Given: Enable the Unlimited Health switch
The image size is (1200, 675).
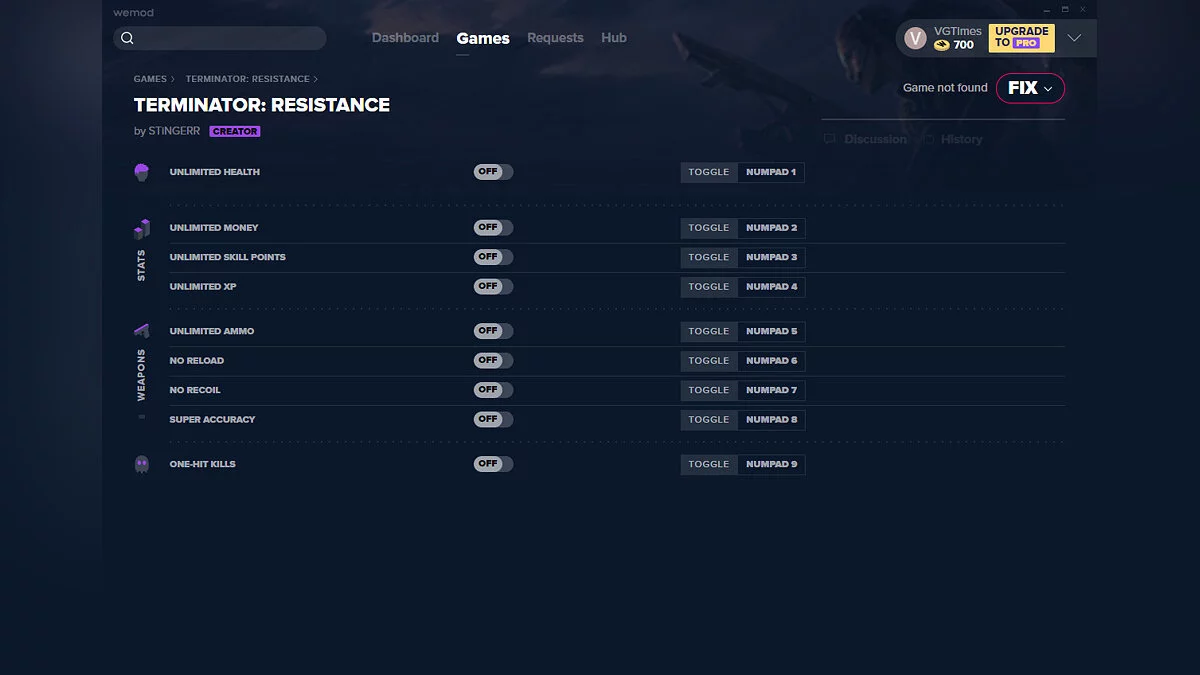Looking at the screenshot, I should [x=492, y=171].
